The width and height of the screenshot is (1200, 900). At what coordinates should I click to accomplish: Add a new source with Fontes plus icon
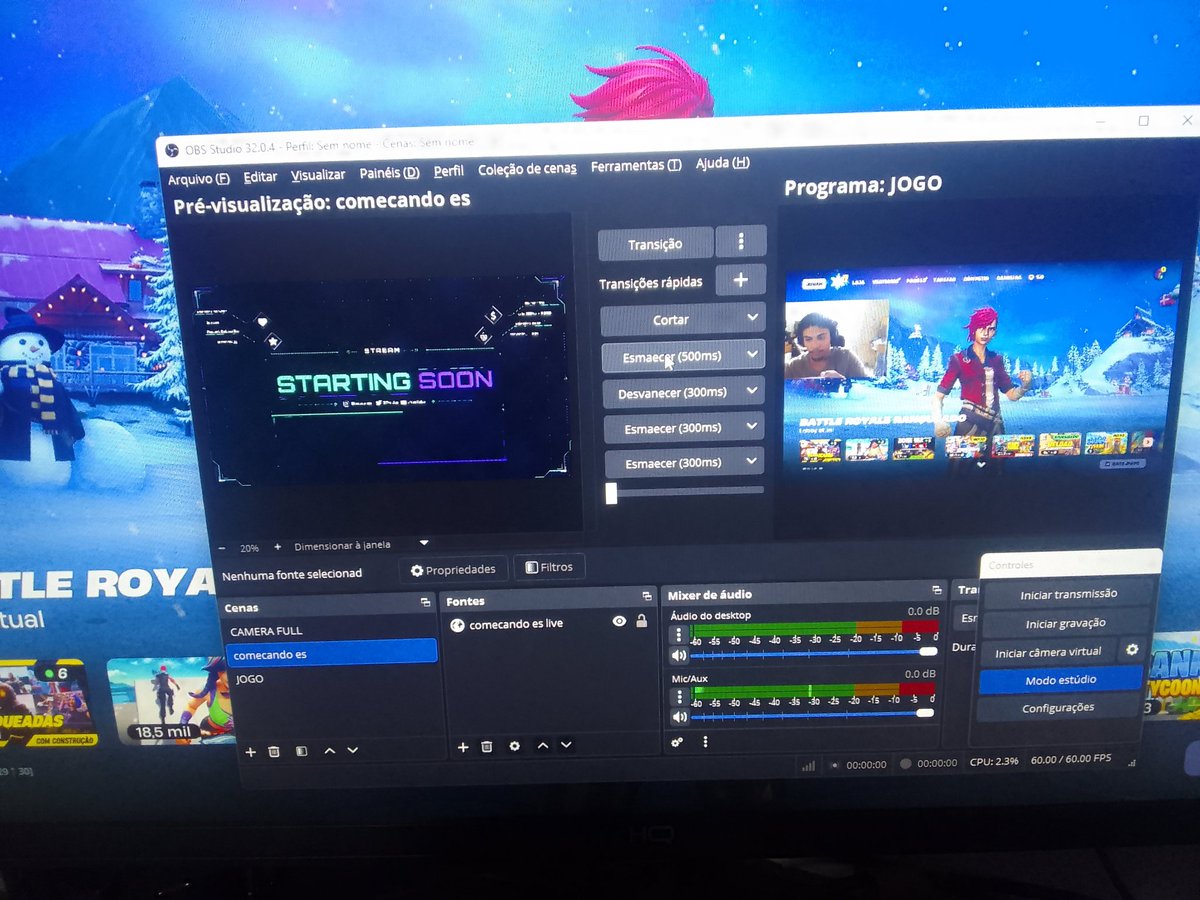click(462, 747)
